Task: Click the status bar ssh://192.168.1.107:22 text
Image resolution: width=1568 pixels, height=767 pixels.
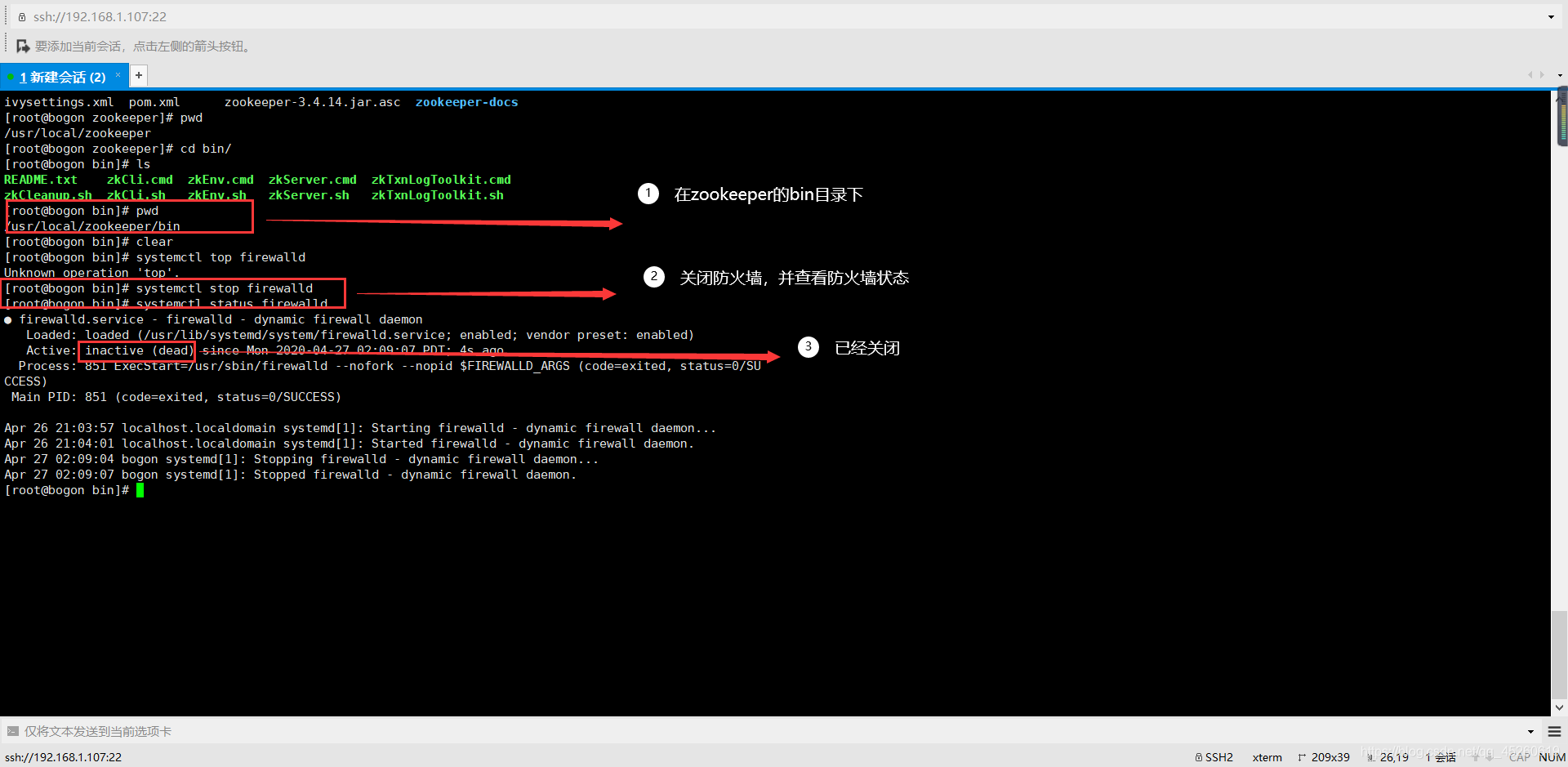Action: (x=63, y=757)
